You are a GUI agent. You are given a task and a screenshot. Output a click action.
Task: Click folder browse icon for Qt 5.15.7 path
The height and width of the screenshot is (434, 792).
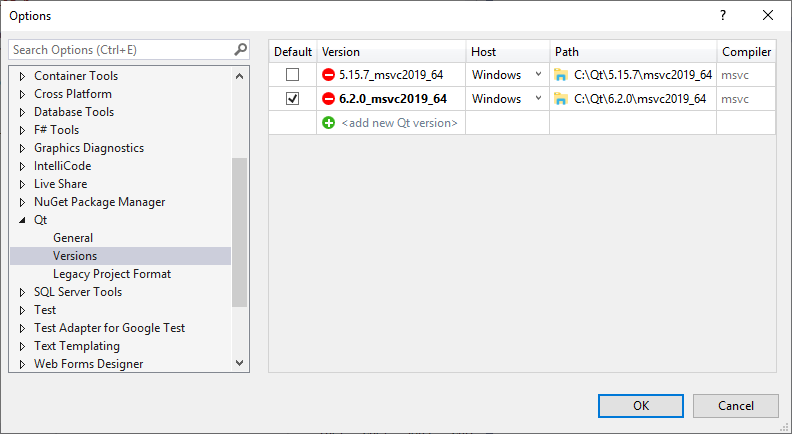pyautogui.click(x=561, y=75)
